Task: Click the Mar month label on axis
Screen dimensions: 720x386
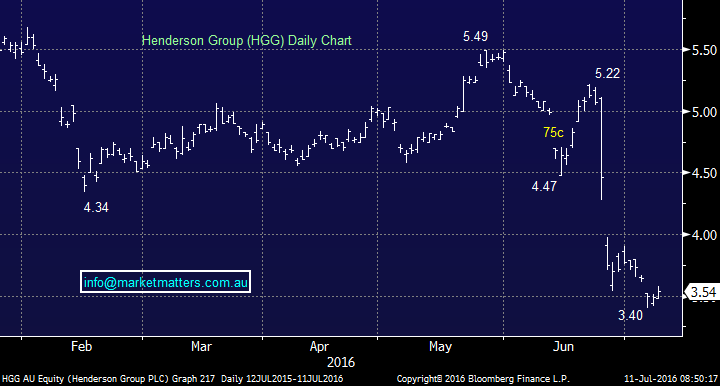Action: click(201, 346)
